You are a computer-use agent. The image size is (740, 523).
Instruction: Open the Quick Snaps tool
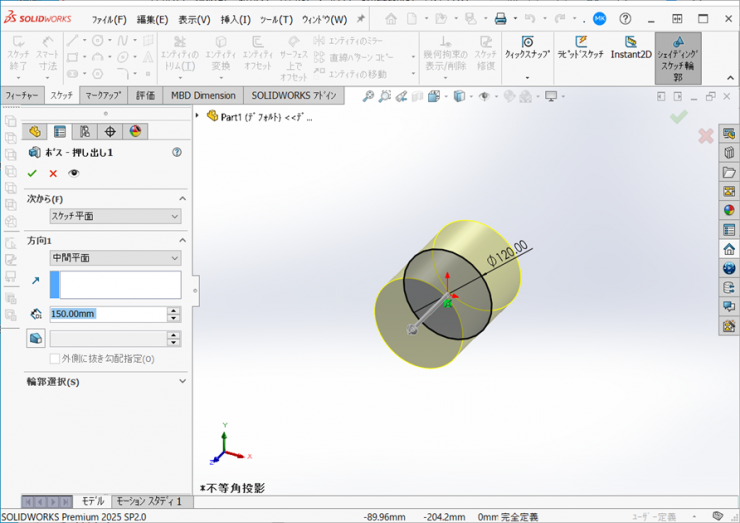click(x=525, y=48)
